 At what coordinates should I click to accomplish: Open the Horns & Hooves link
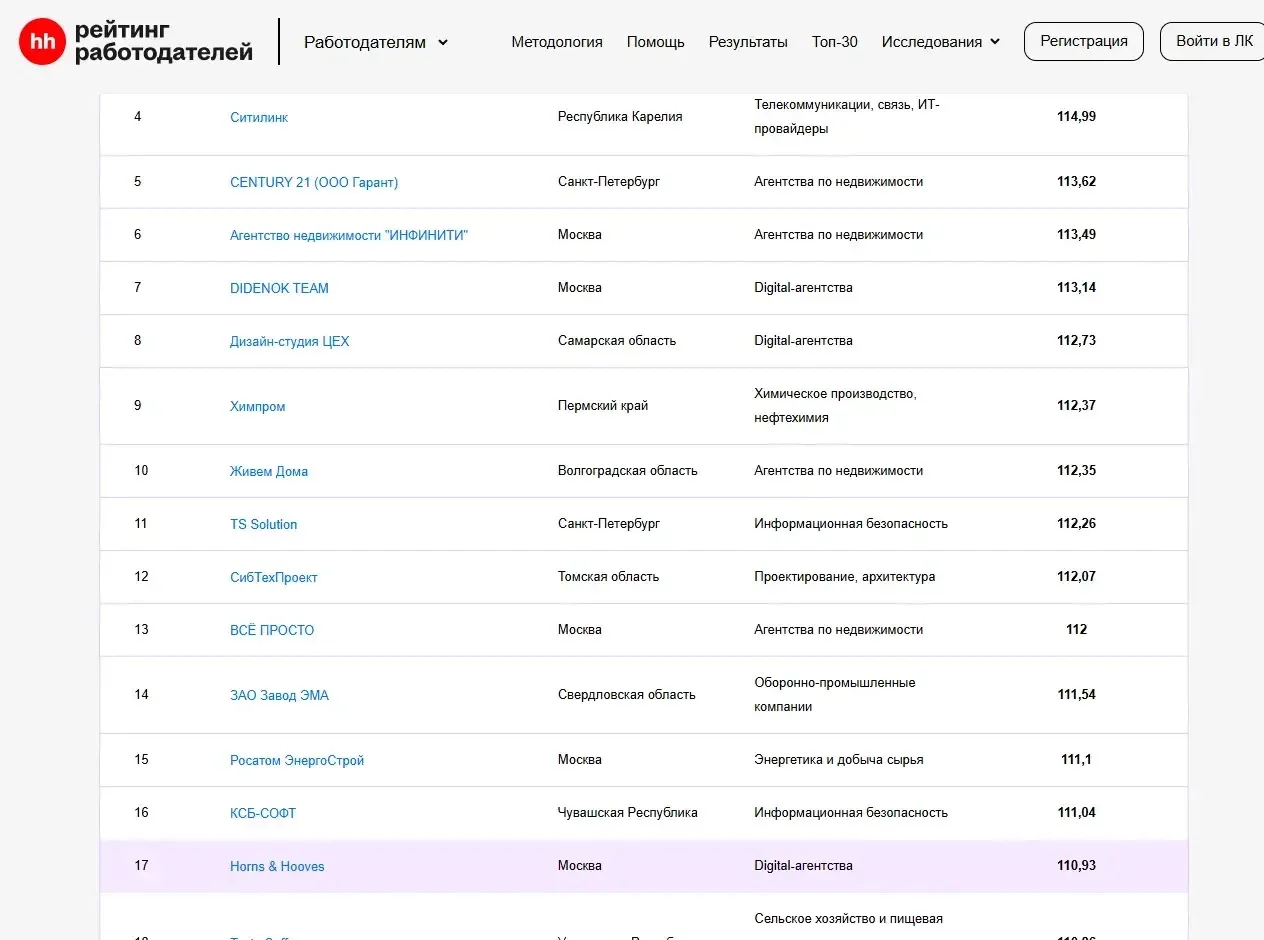point(277,866)
